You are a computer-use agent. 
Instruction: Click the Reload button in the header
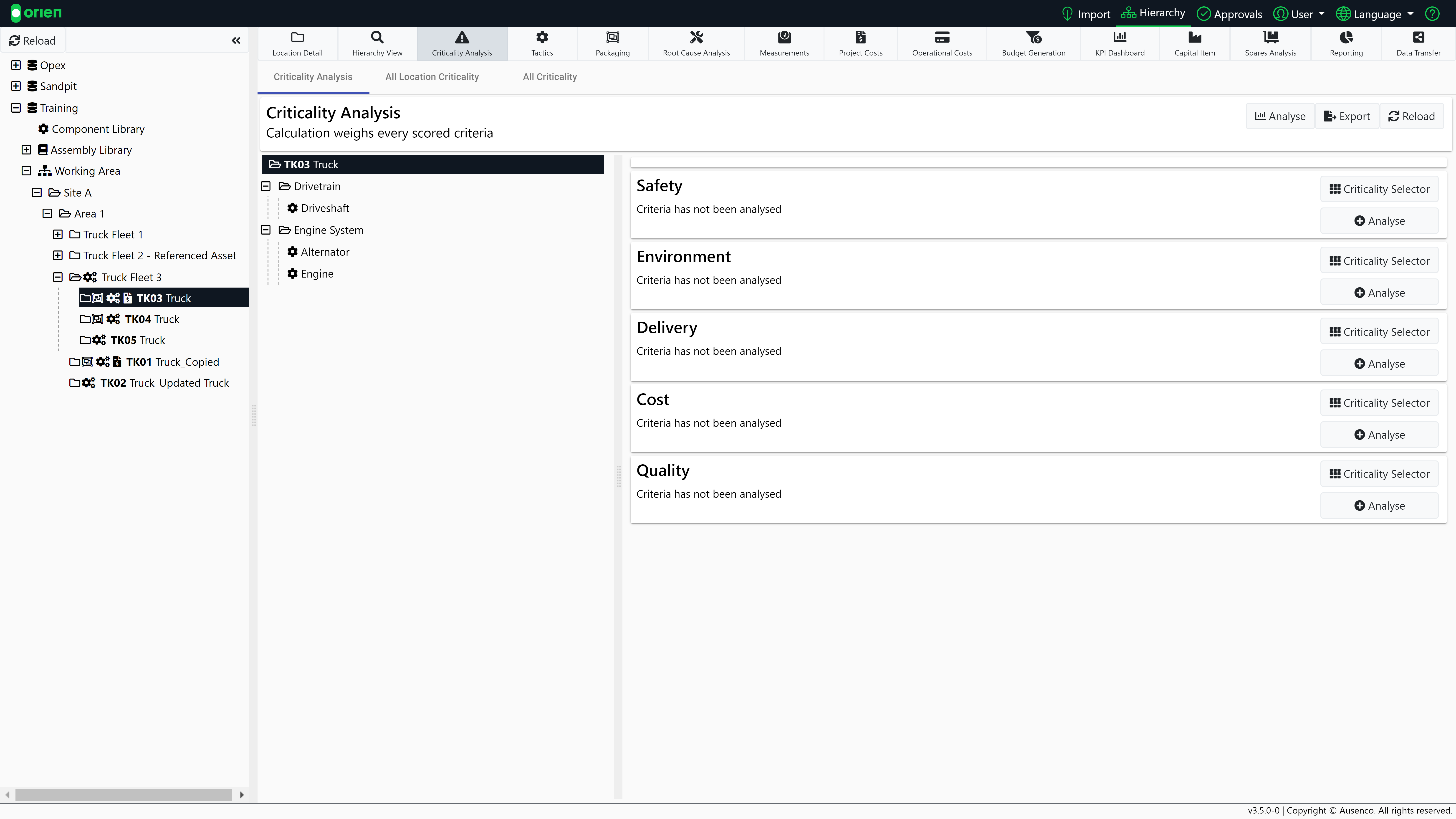[1412, 116]
